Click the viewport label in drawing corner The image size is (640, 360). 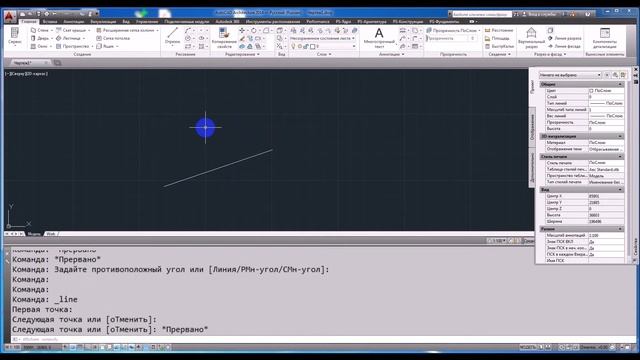[x=27, y=74]
